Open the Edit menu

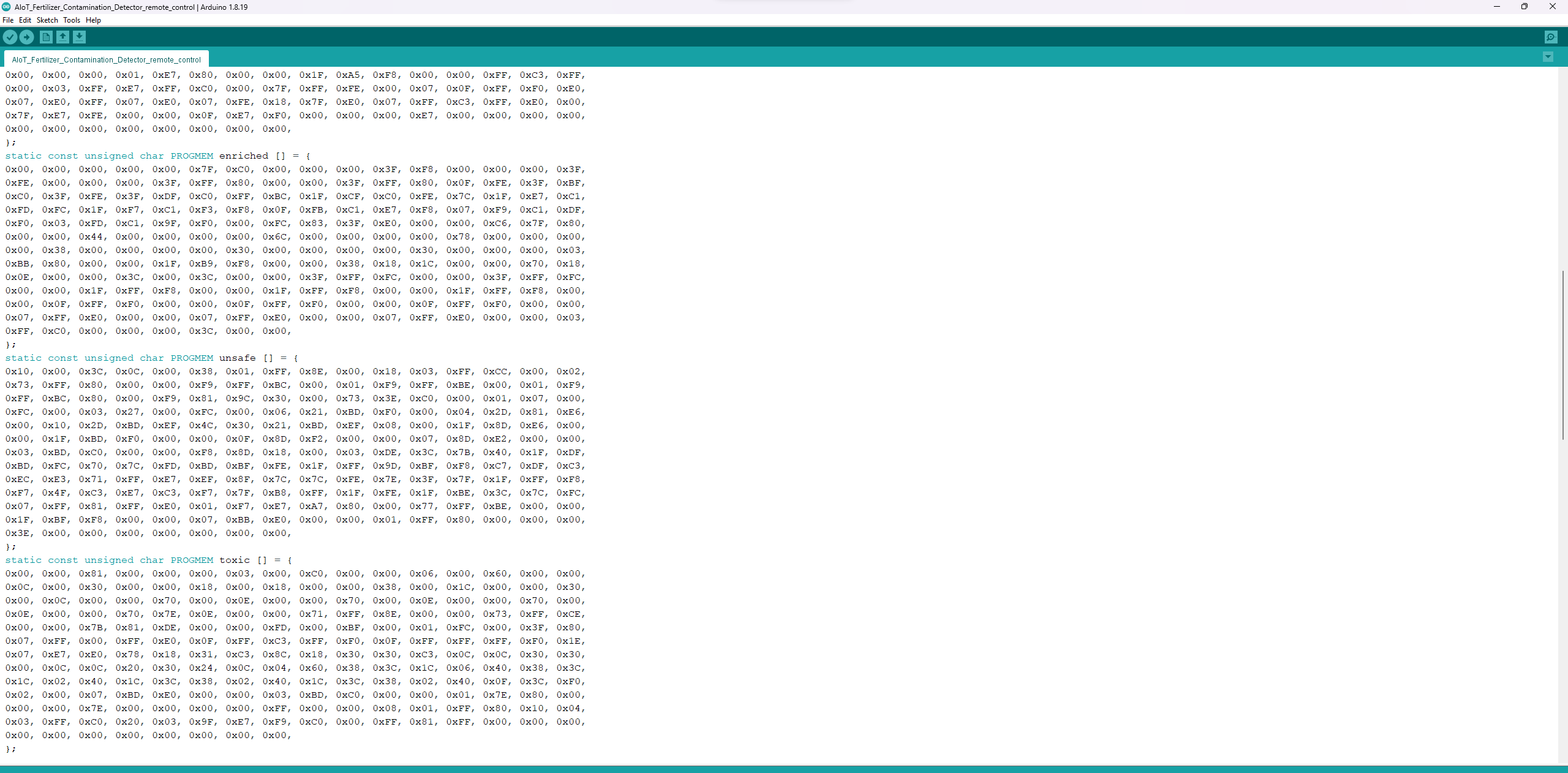pyautogui.click(x=24, y=20)
